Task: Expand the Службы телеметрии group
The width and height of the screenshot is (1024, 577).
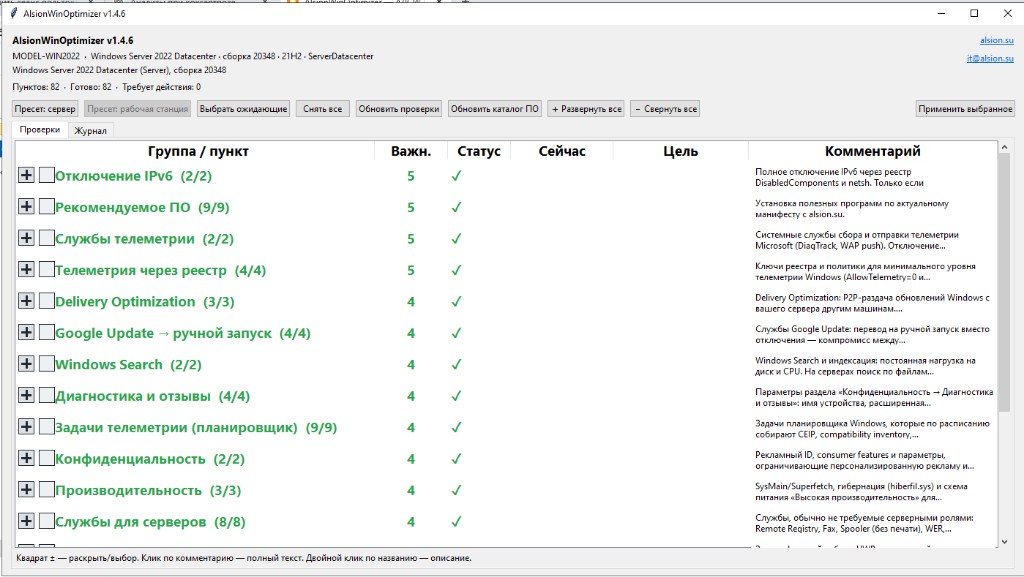Action: point(26,238)
